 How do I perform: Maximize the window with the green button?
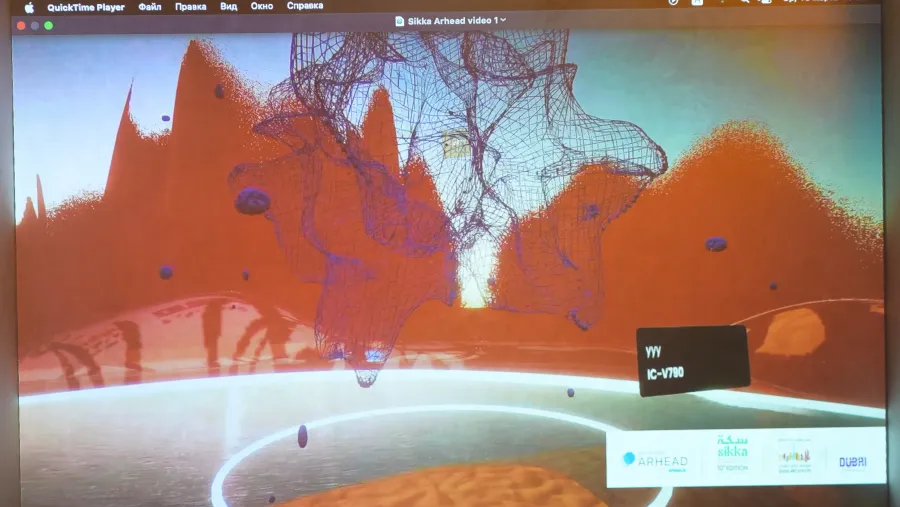[x=49, y=26]
